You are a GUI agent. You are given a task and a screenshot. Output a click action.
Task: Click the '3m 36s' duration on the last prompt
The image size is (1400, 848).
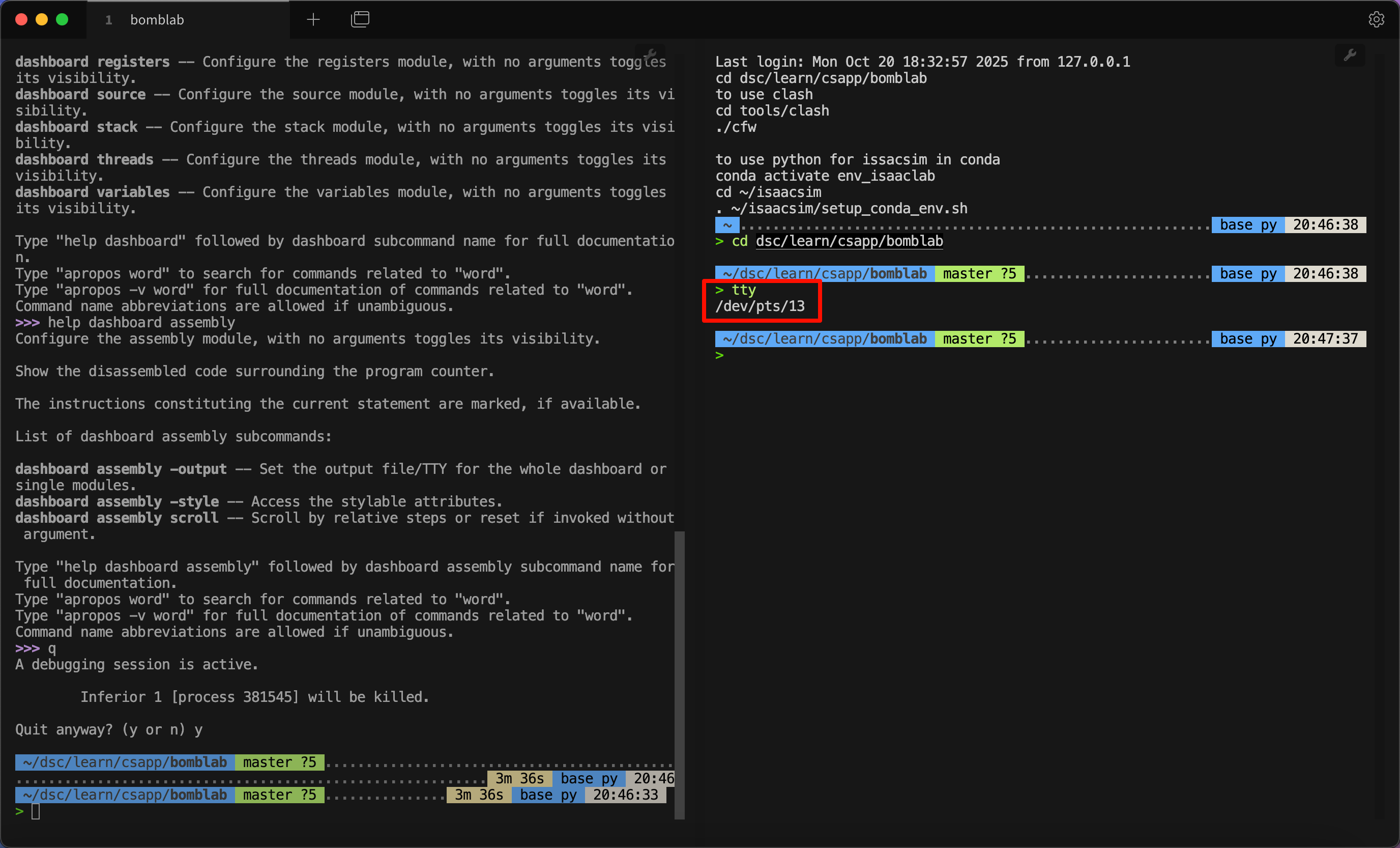(478, 795)
